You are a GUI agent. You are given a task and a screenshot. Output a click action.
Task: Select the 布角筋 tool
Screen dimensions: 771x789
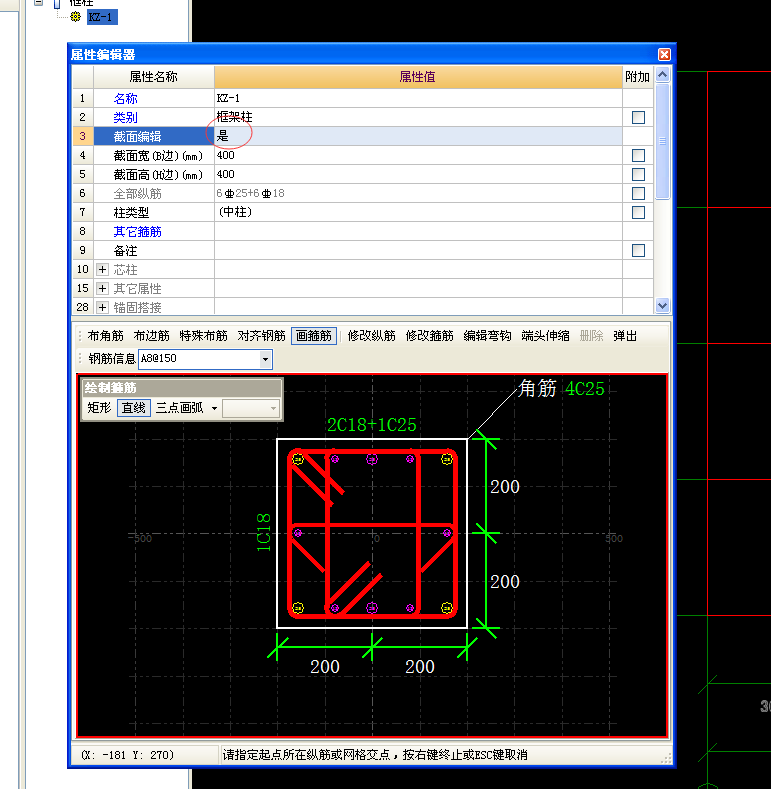(x=105, y=336)
